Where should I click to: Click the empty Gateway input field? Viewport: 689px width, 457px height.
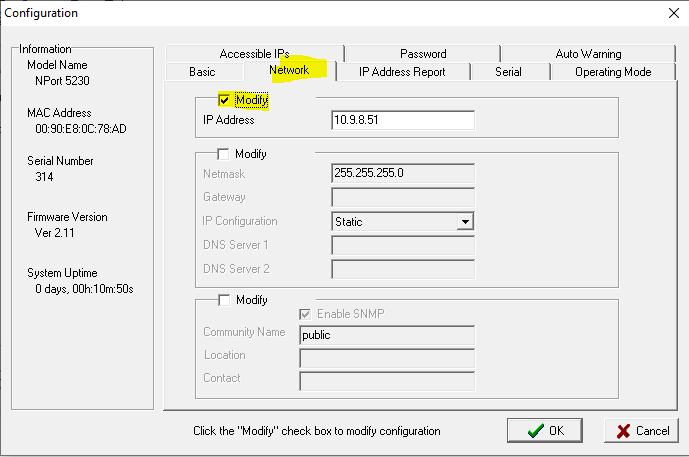point(403,197)
